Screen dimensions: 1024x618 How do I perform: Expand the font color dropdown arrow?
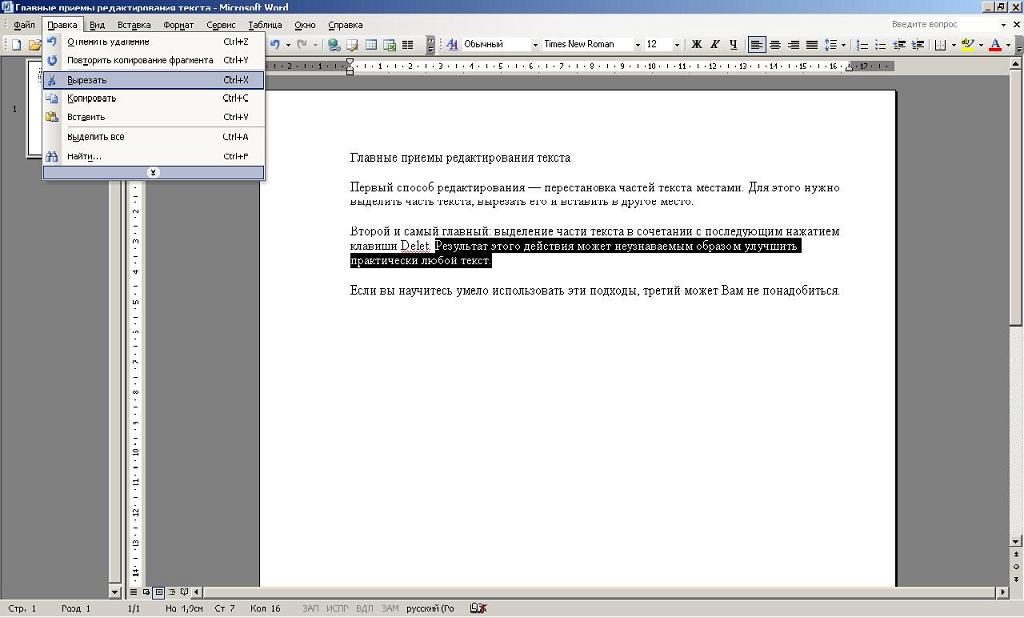pos(1008,44)
